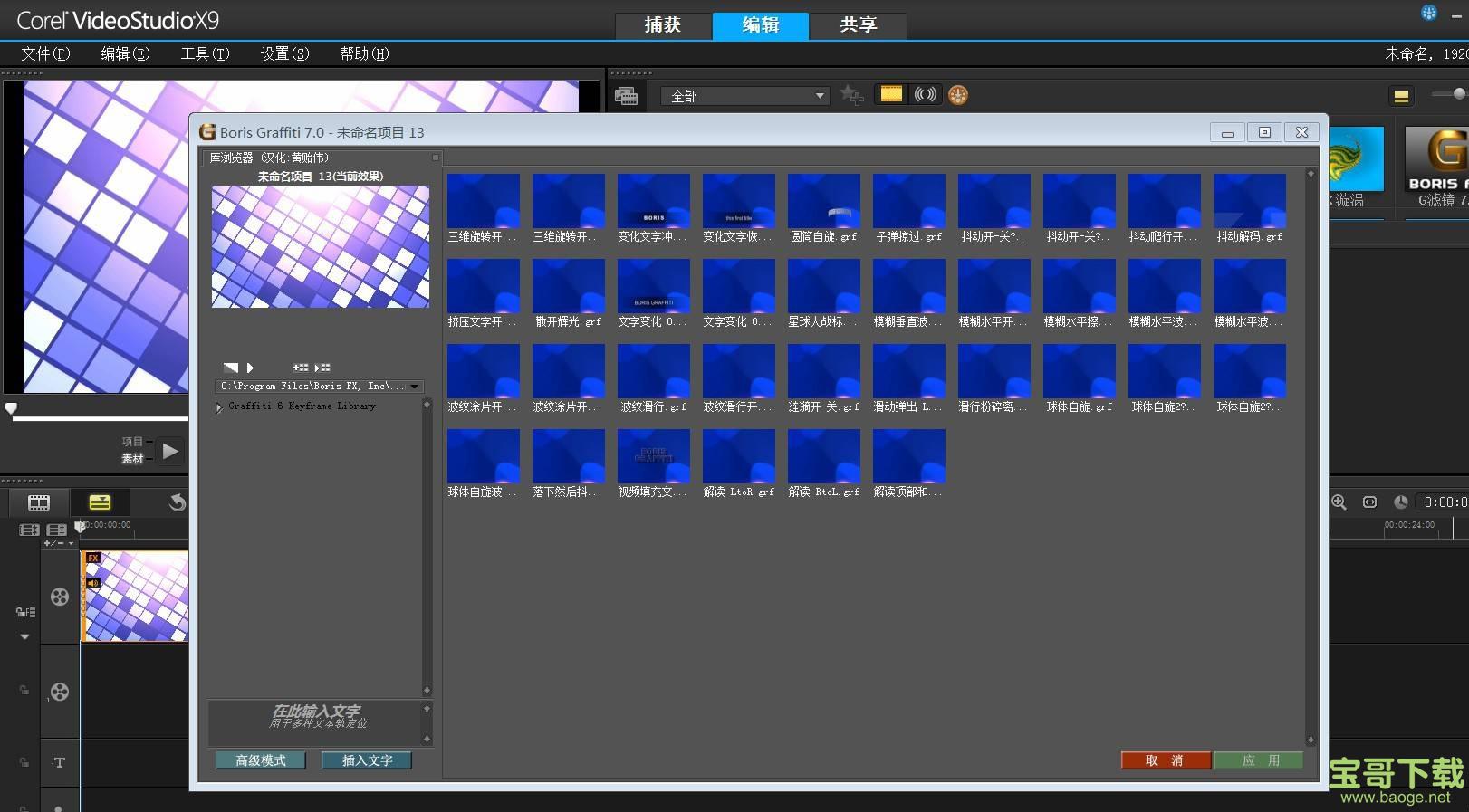Click the 插入文字 insert text button
This screenshot has height=812, width=1469.
367,760
